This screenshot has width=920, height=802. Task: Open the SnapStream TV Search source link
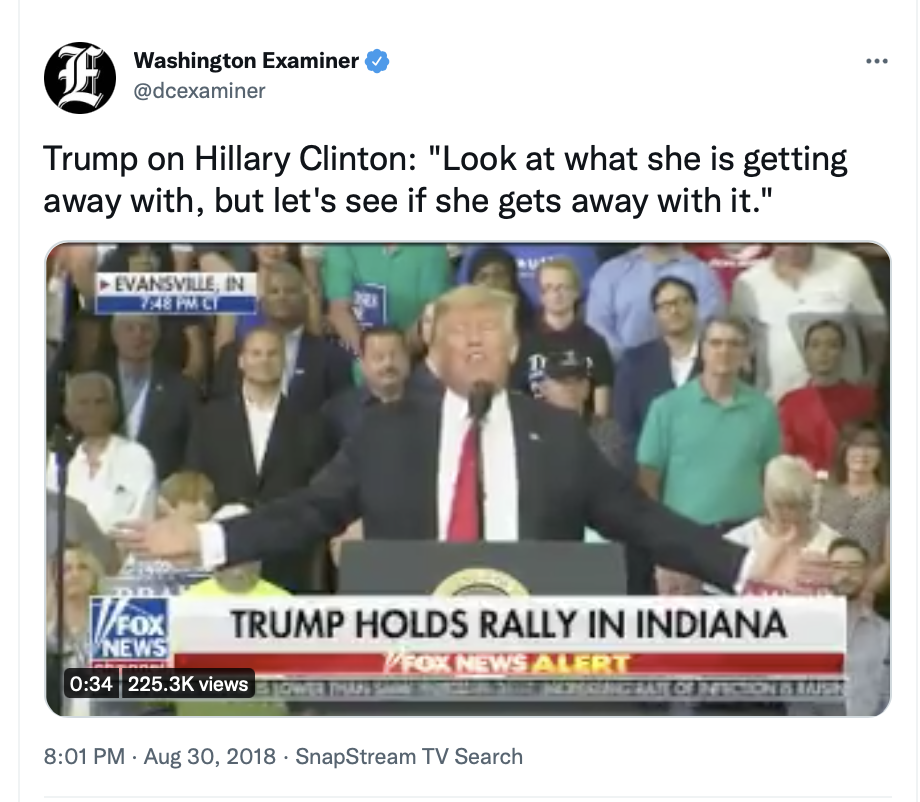pyautogui.click(x=409, y=756)
